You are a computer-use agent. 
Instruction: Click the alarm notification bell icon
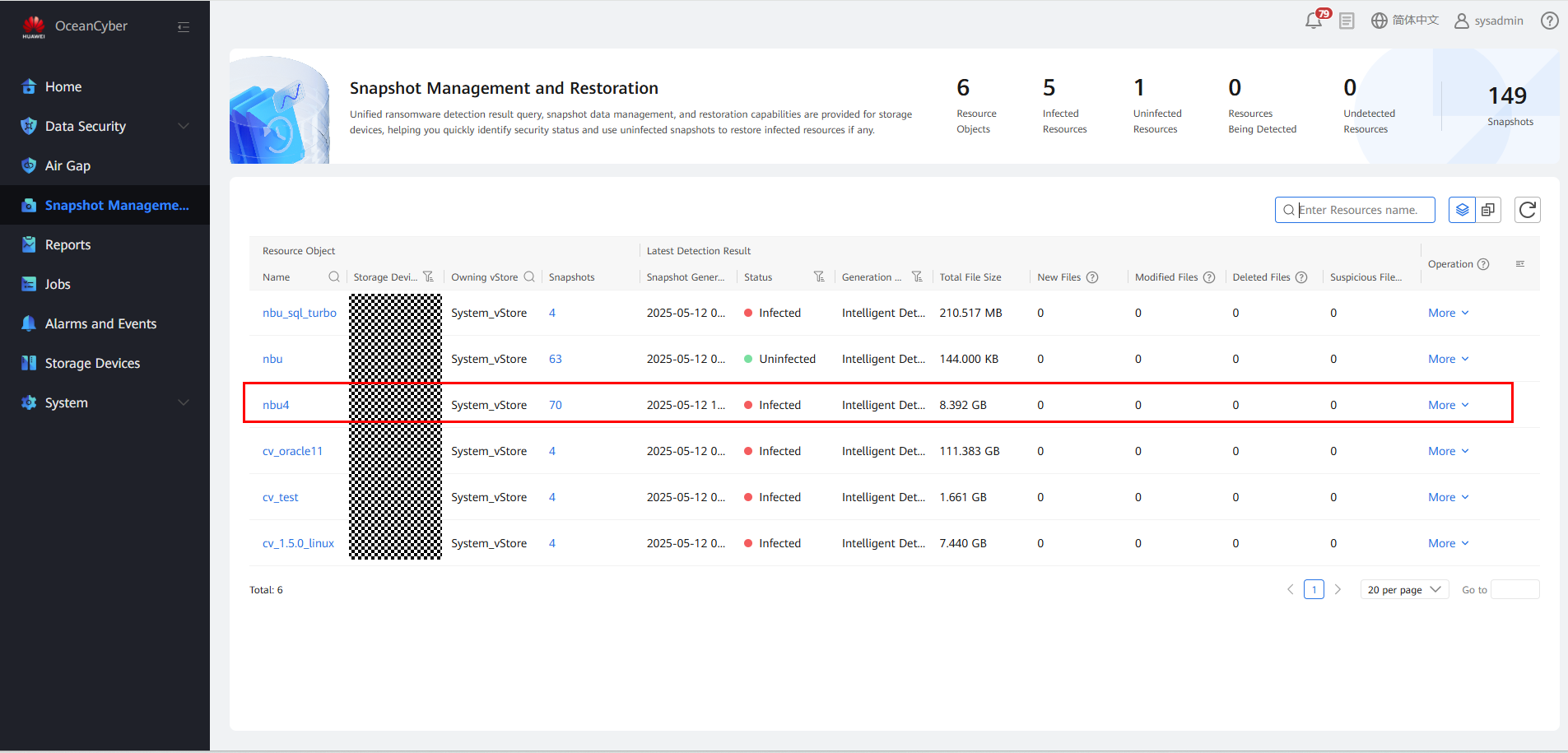pyautogui.click(x=1313, y=21)
